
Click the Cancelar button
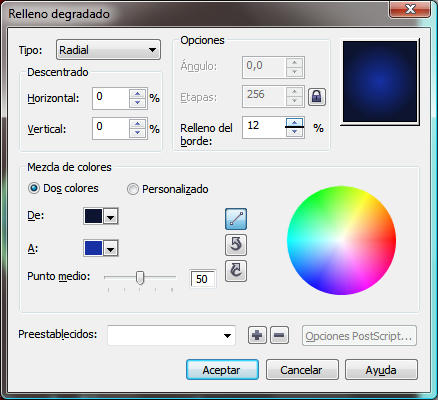coord(302,370)
